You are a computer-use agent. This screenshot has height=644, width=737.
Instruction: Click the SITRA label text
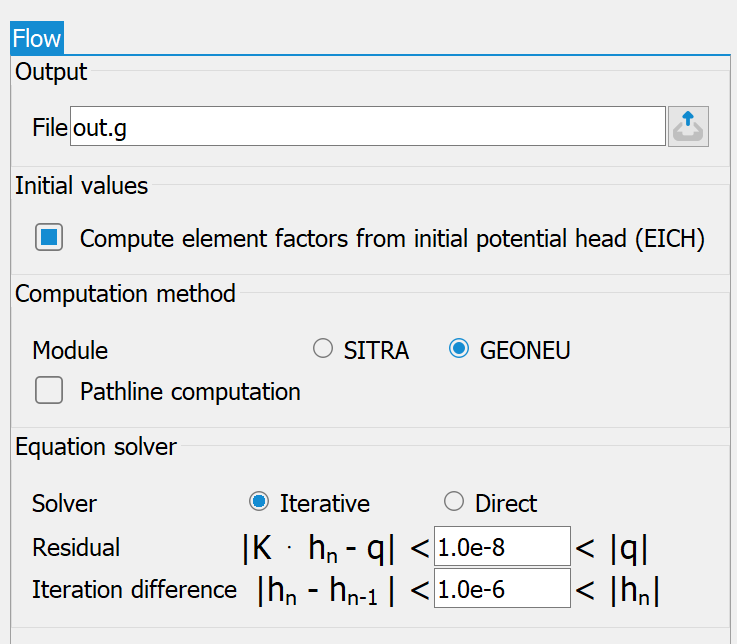coord(376,351)
